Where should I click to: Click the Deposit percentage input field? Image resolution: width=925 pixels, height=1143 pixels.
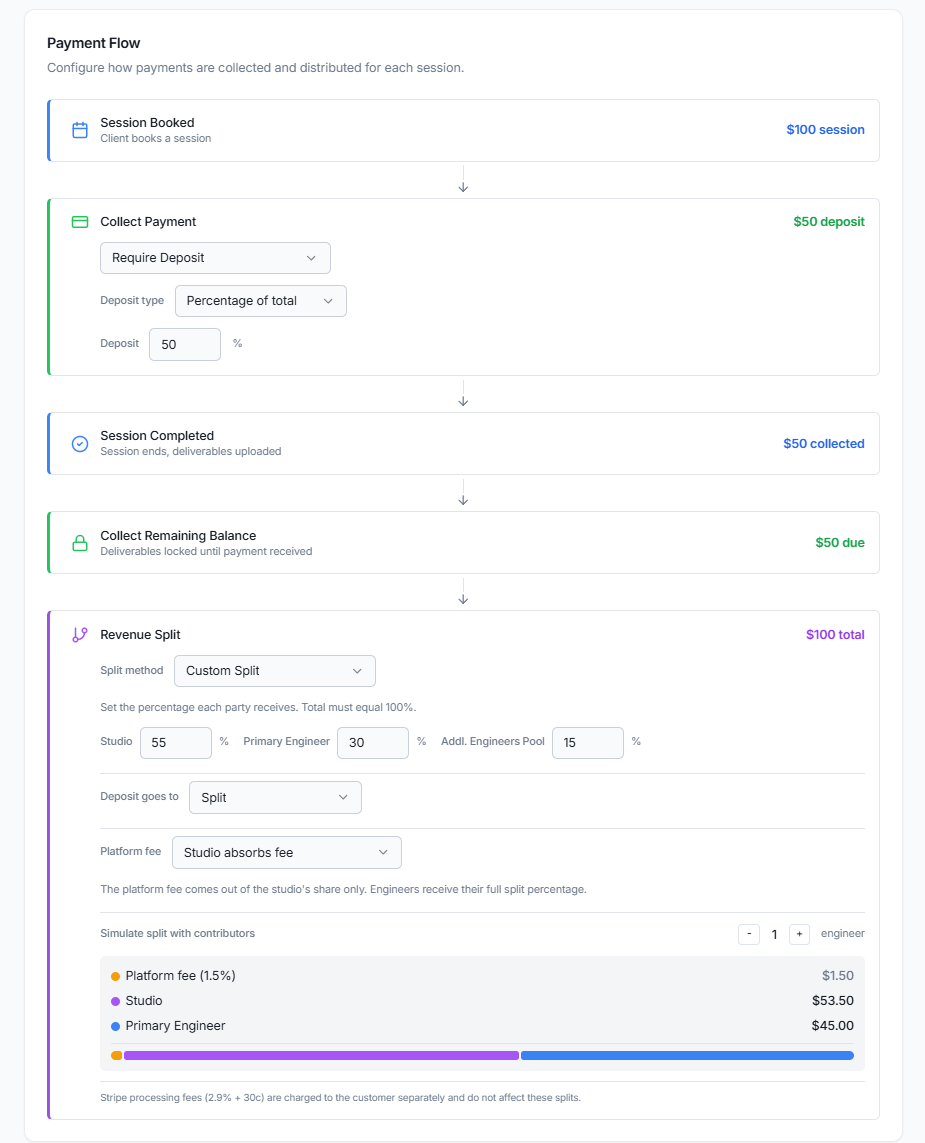click(185, 344)
